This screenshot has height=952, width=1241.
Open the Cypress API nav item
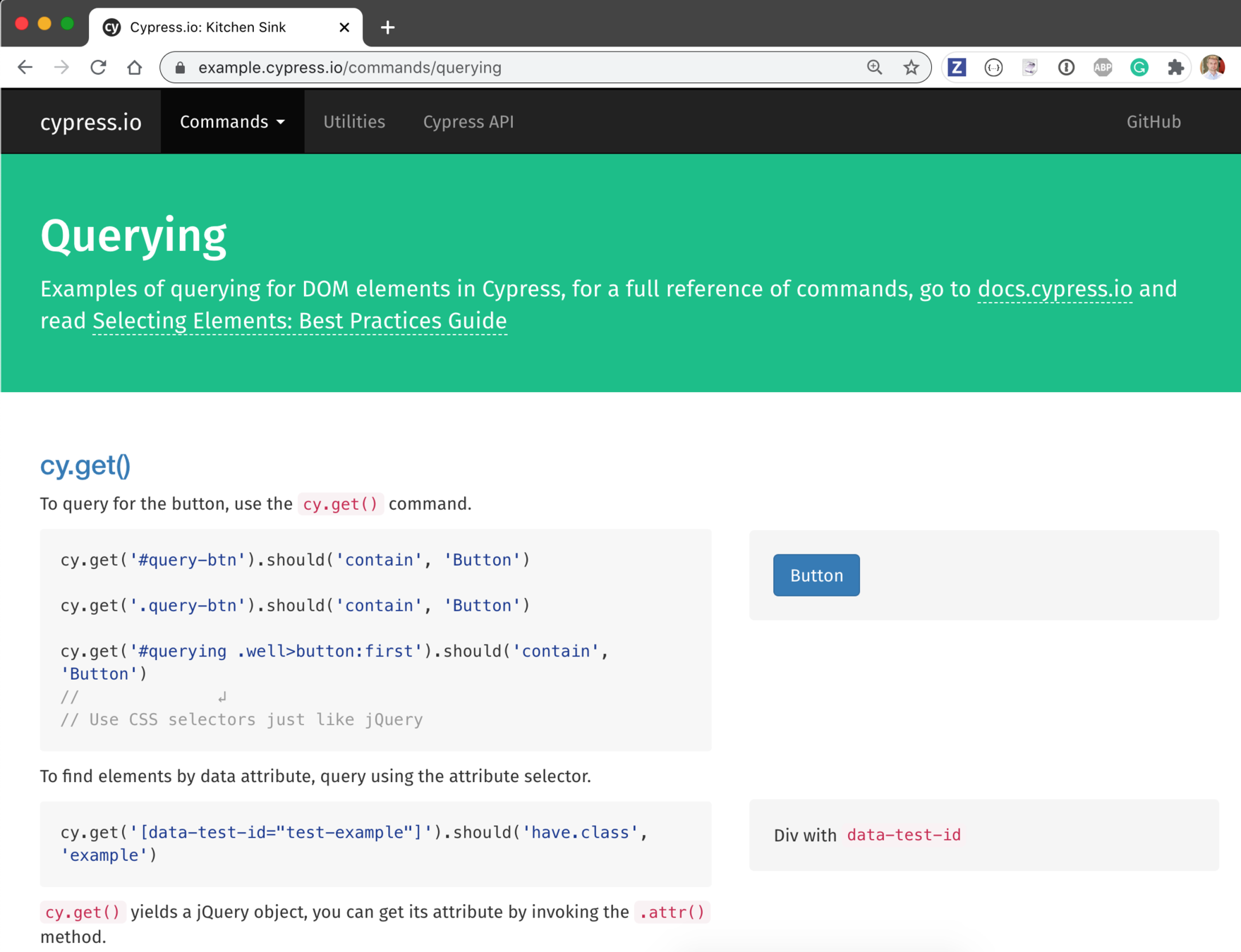468,122
